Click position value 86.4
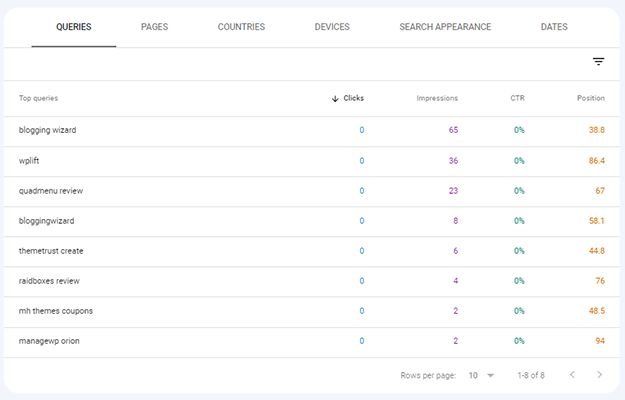This screenshot has height=400, width=625. point(597,161)
